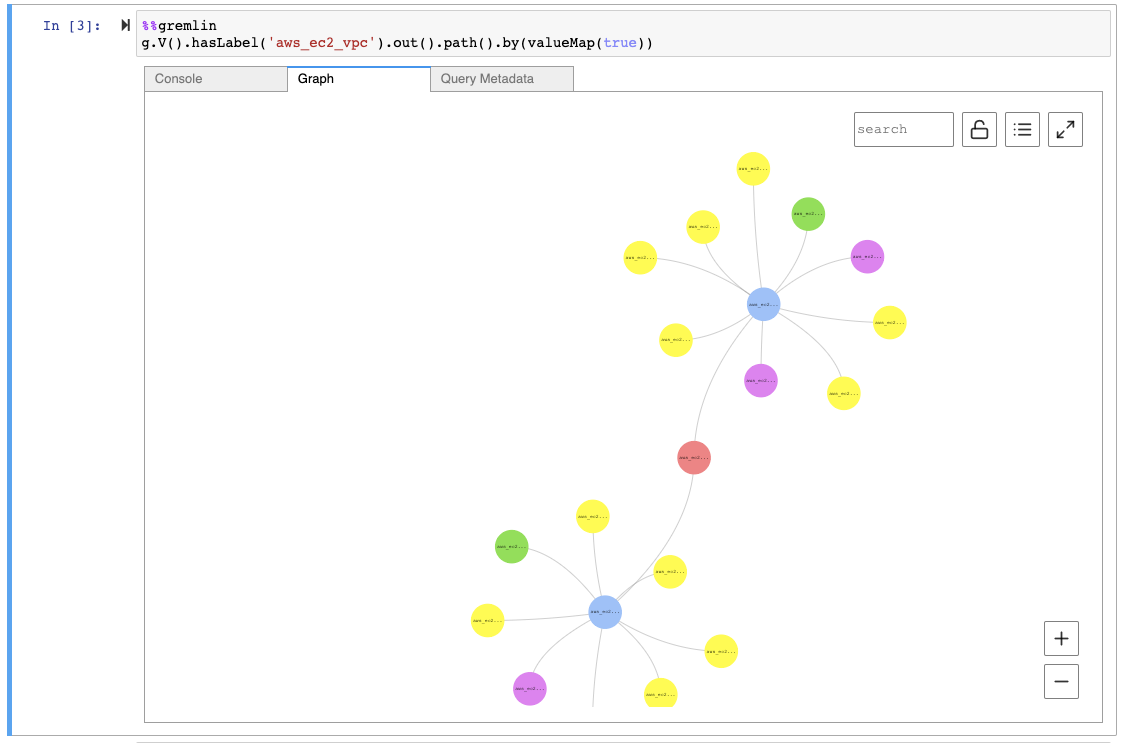Zoom out with the minus button
The width and height of the screenshot is (1125, 743).
1061,681
